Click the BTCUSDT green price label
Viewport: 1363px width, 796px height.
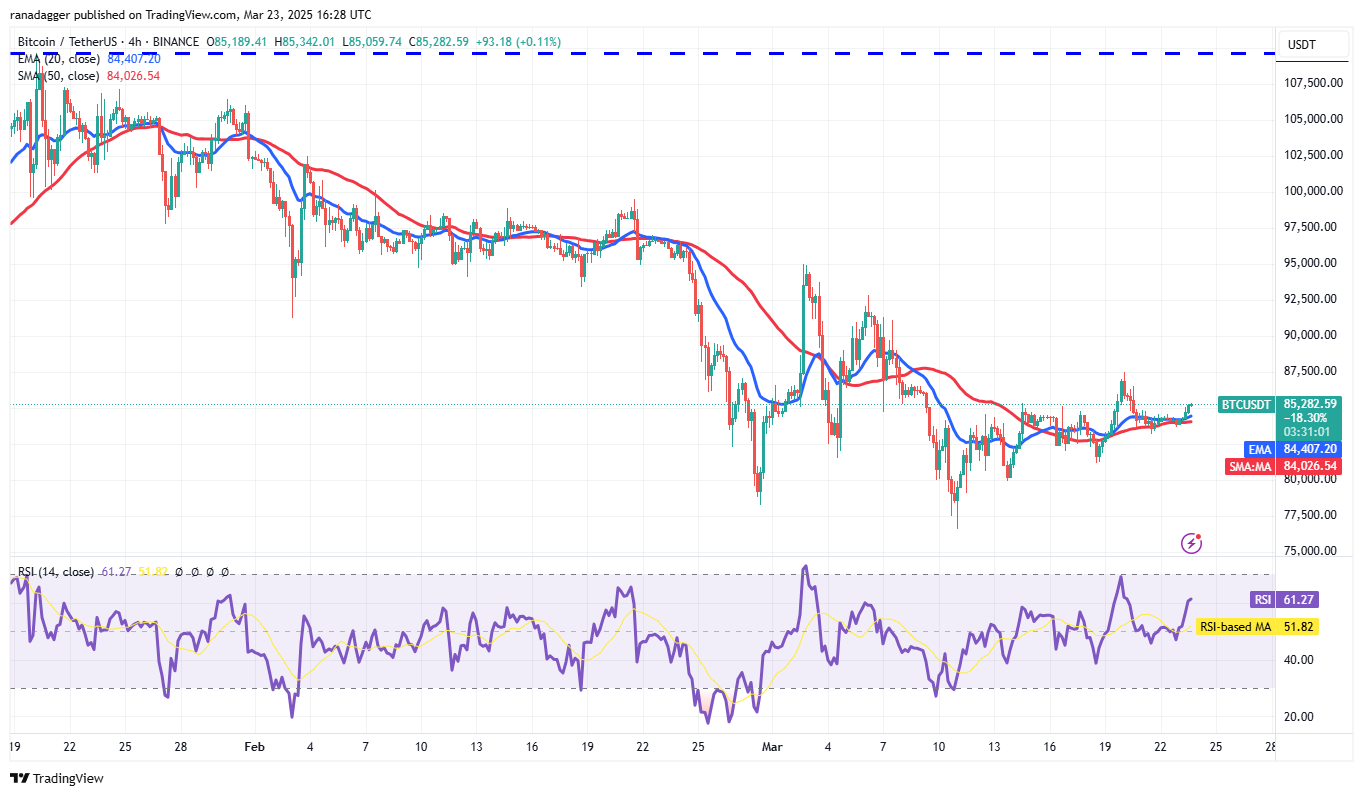point(1245,405)
